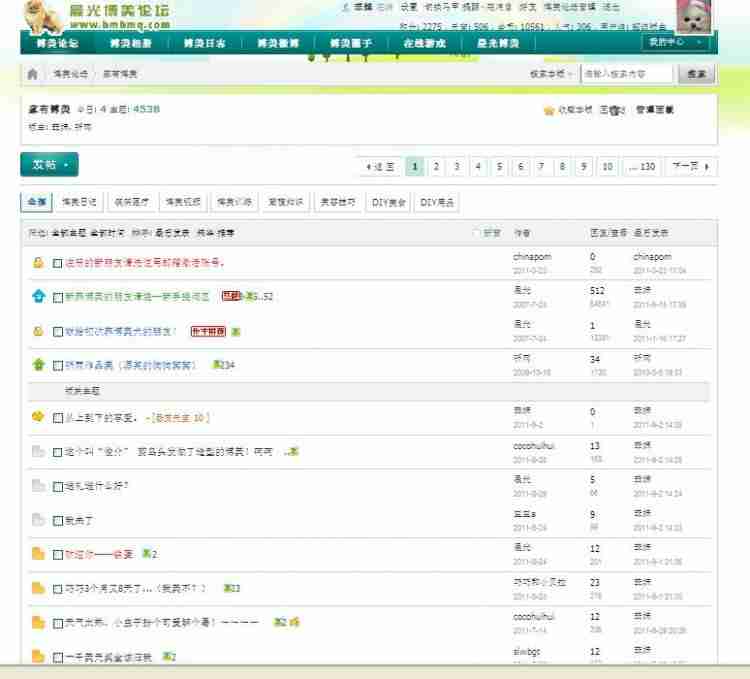Viewport: 750px width, 679px height.
Task: Check the box for the 512-reply pinned thread
Action: [x=58, y=297]
